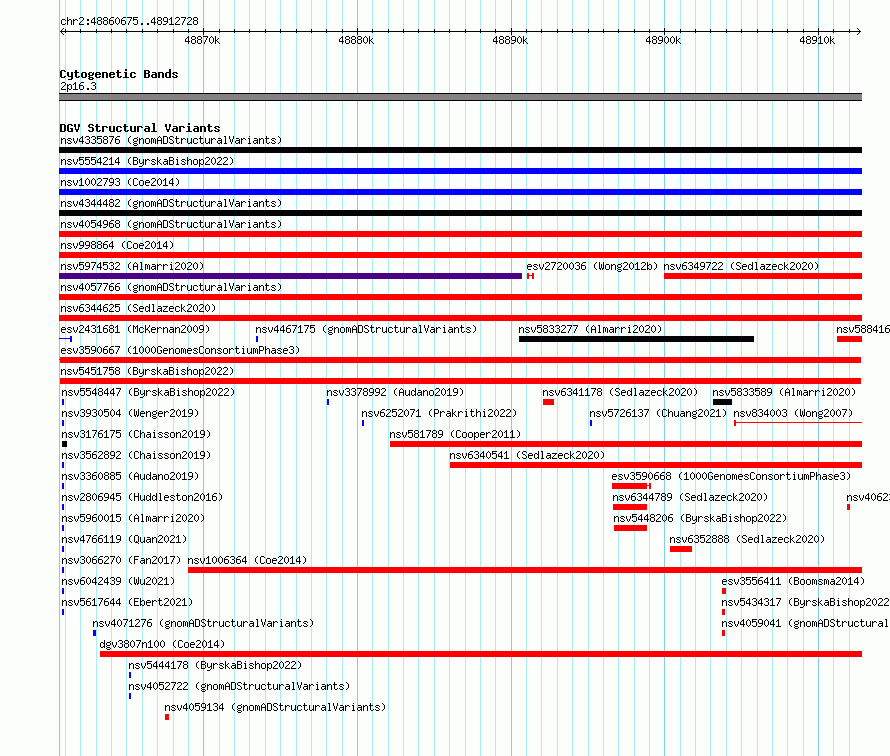The height and width of the screenshot is (756, 890).
Task: Open nsv5548447 (ByrskaBishop2022) variant
Action: [x=148, y=392]
